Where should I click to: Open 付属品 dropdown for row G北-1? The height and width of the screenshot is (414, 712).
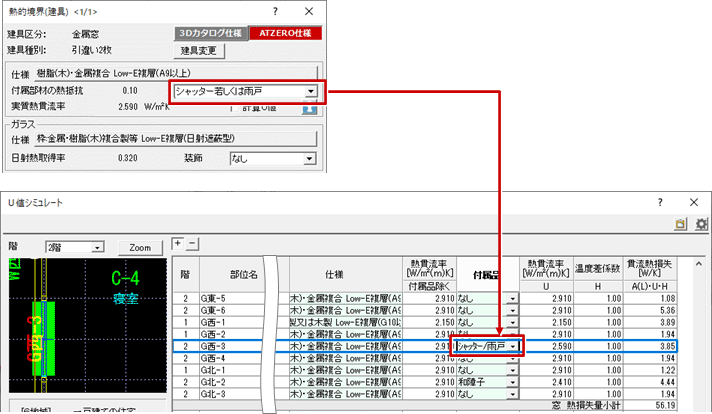point(513,370)
